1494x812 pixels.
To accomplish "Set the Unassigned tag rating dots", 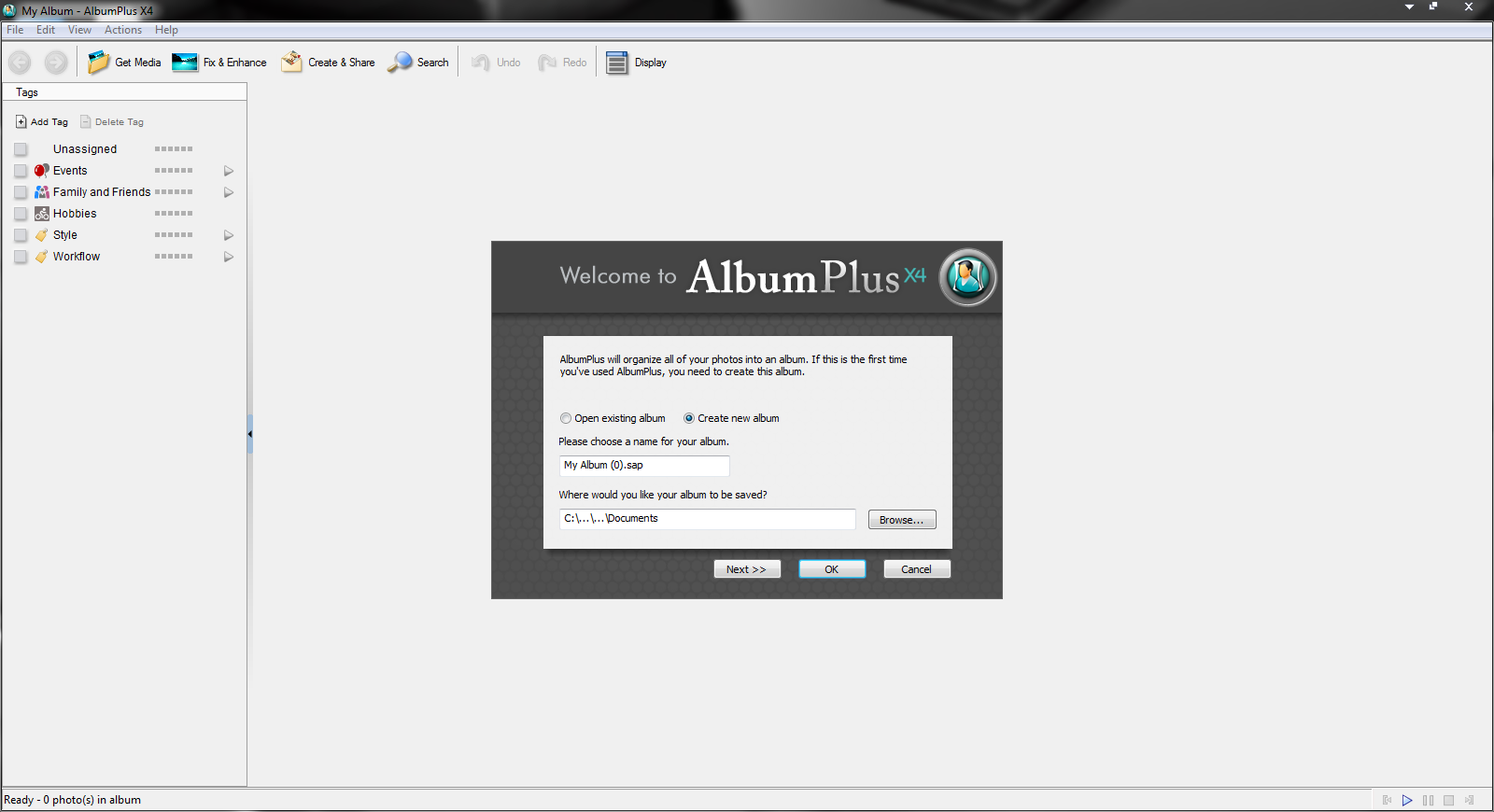I will tap(174, 149).
